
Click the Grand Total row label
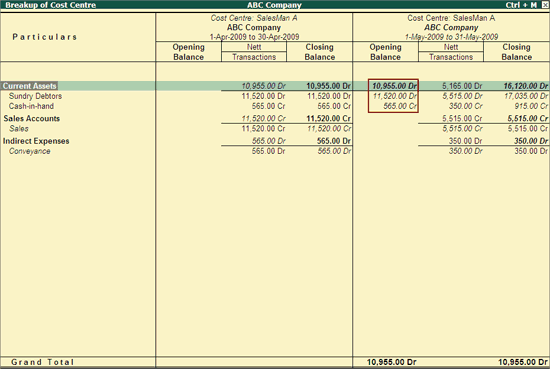pyautogui.click(x=42, y=362)
